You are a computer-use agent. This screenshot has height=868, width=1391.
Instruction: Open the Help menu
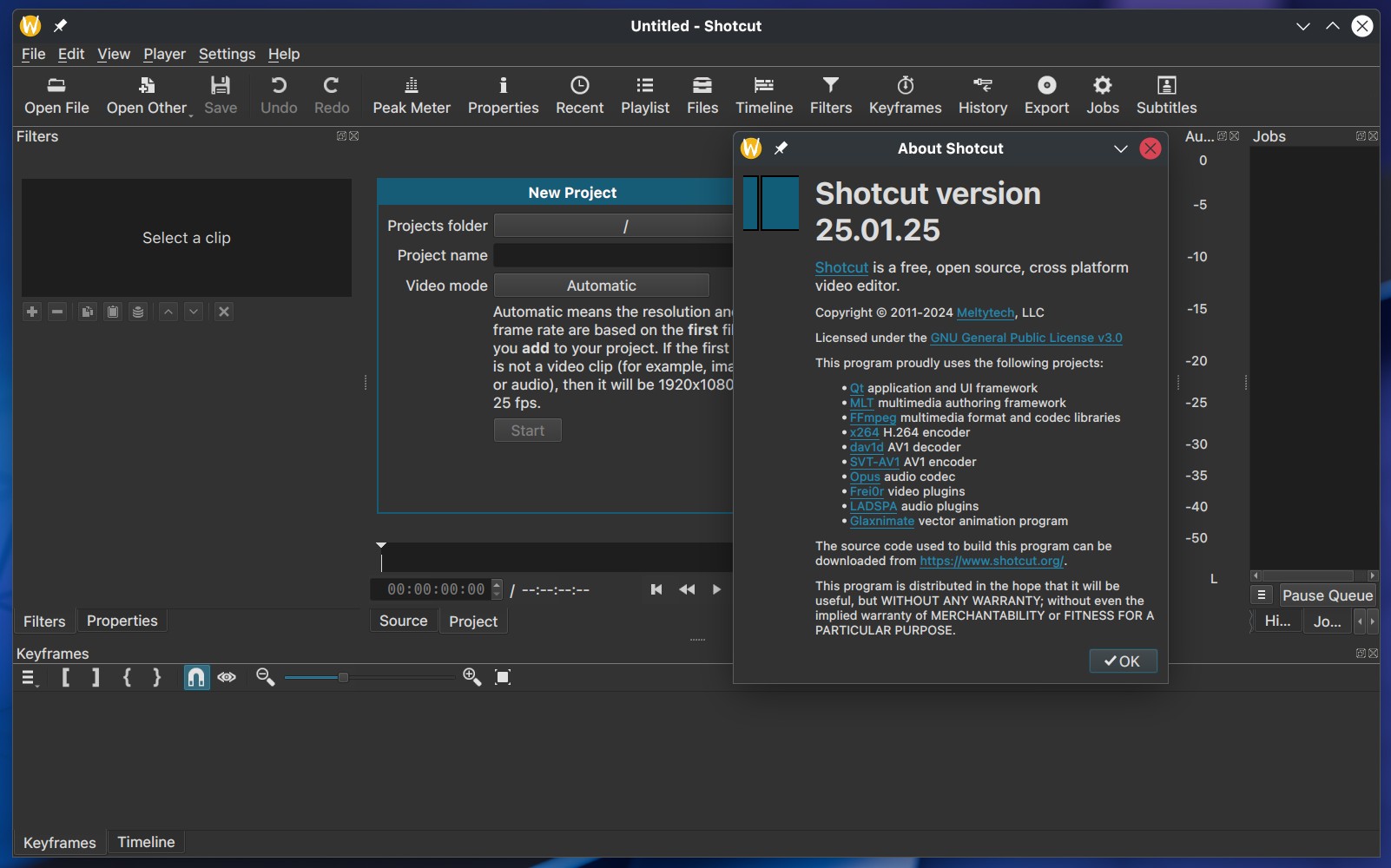click(x=284, y=54)
